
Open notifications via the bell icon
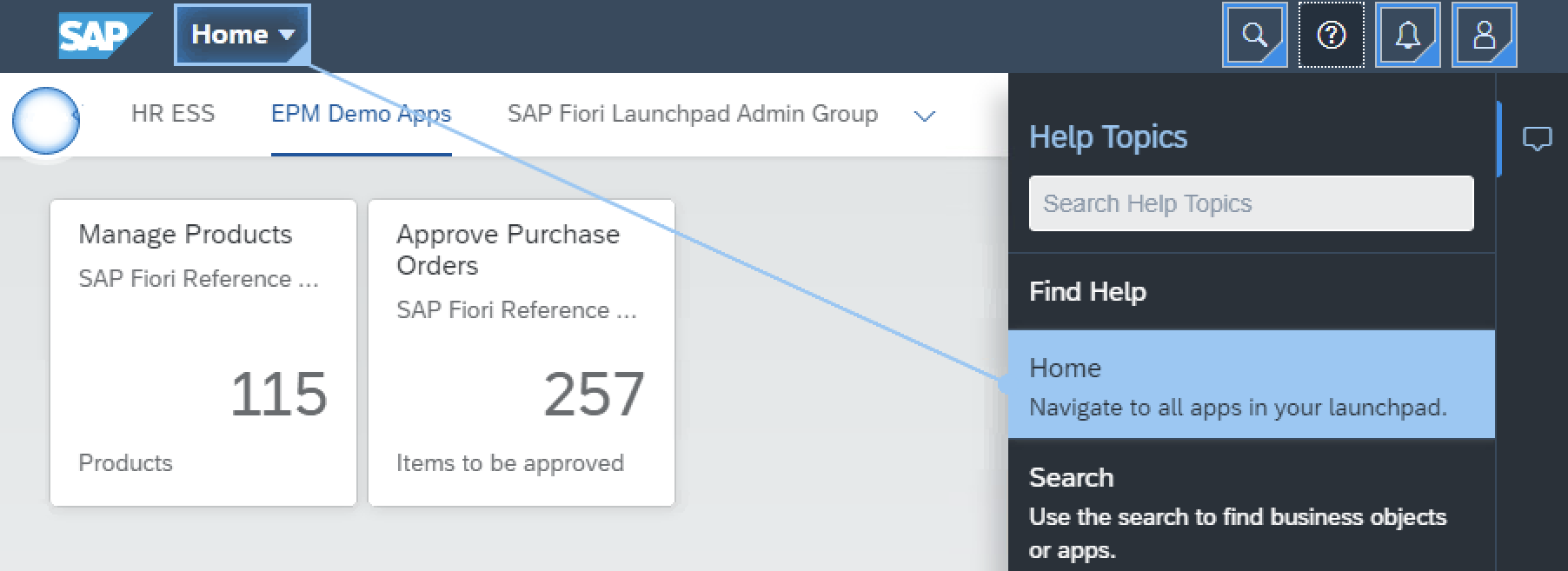coord(1407,35)
